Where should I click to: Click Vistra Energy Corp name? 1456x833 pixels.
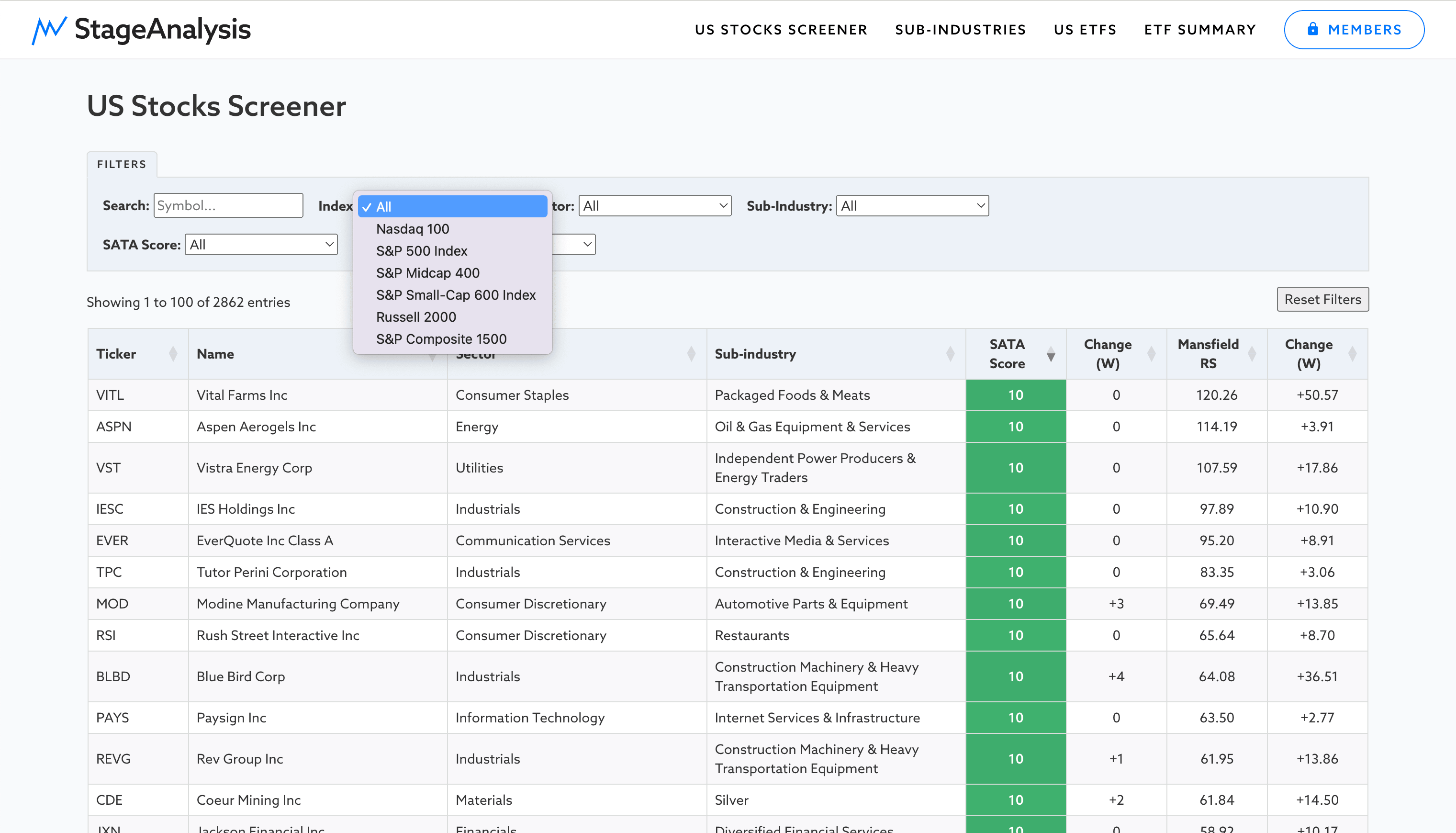255,468
